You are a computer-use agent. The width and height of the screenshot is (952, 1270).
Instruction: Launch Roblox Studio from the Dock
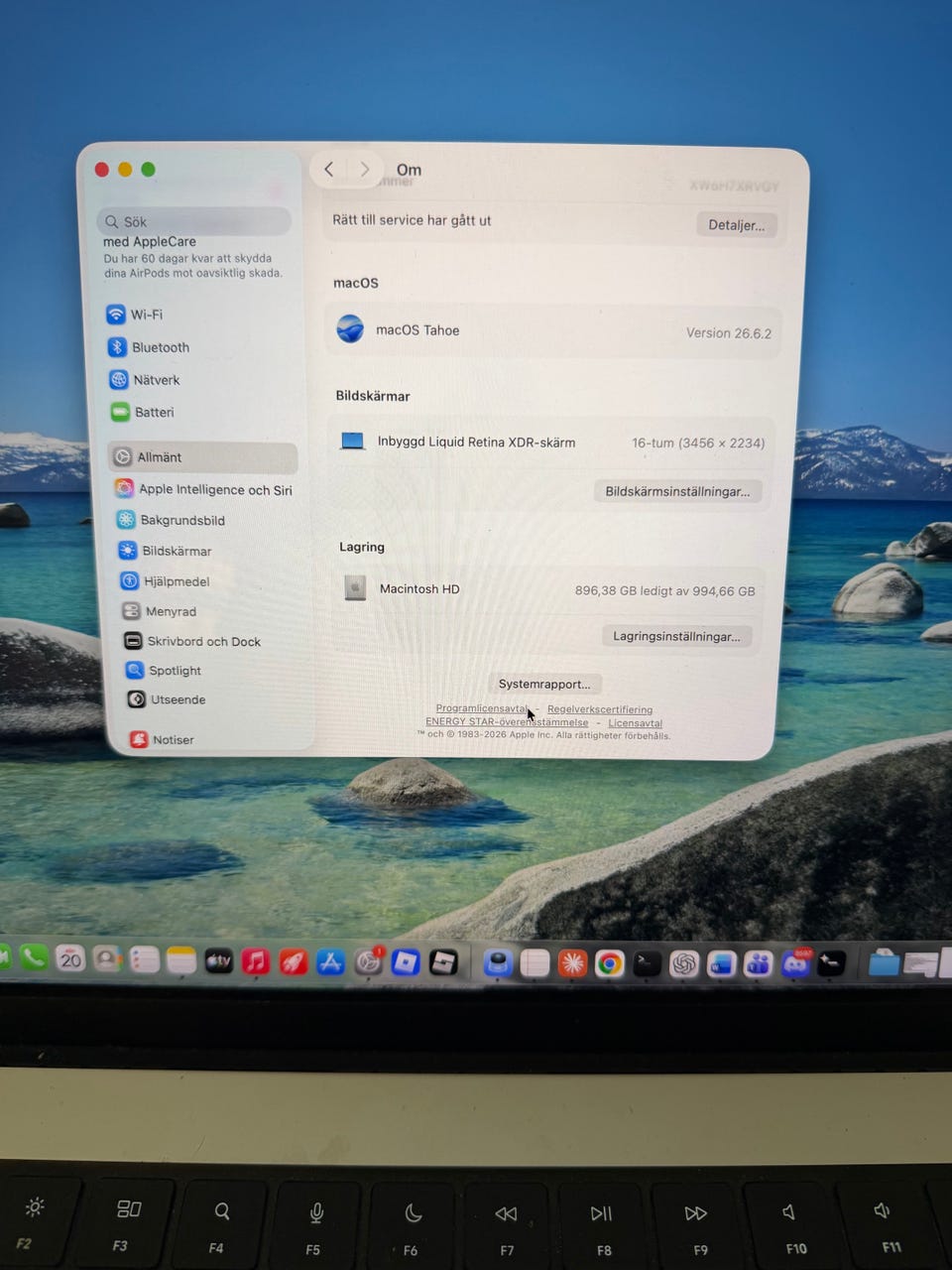click(443, 962)
